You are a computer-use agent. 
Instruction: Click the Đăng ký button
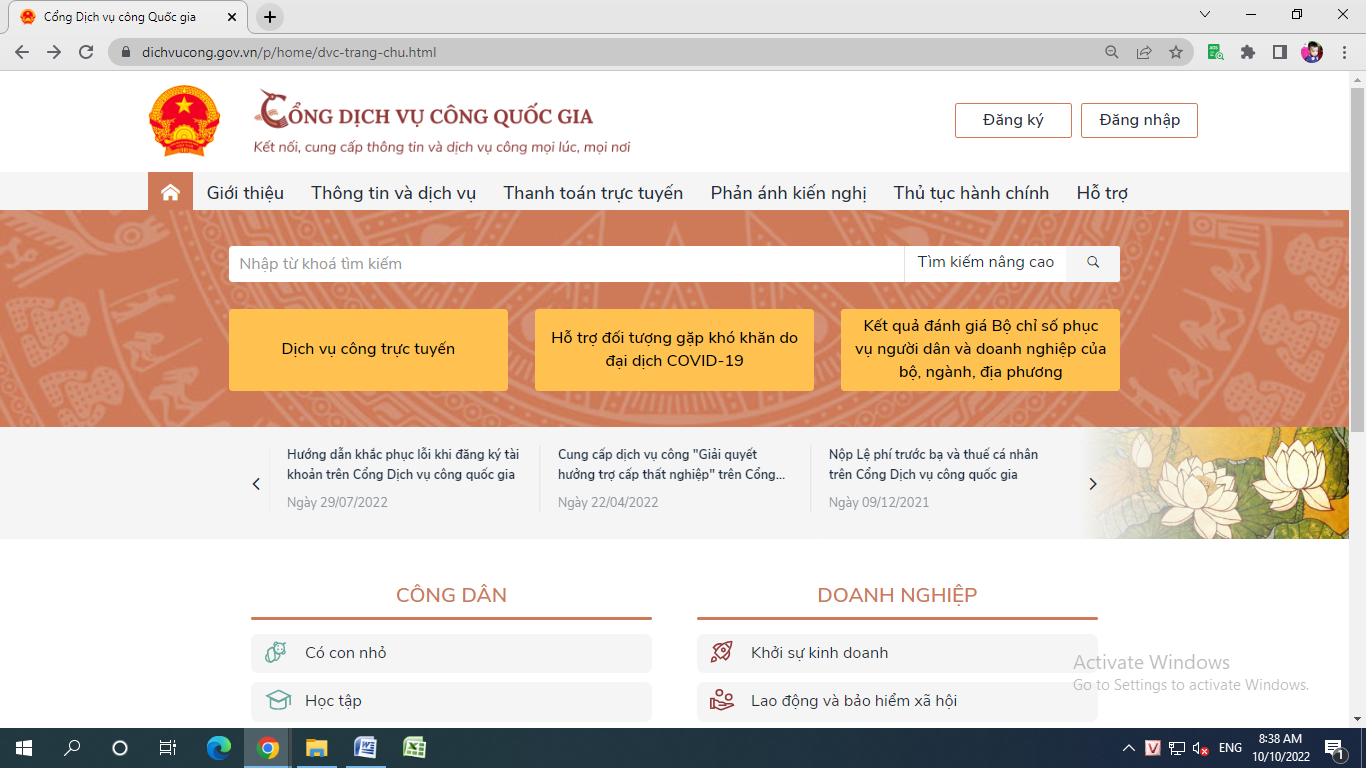1013,120
